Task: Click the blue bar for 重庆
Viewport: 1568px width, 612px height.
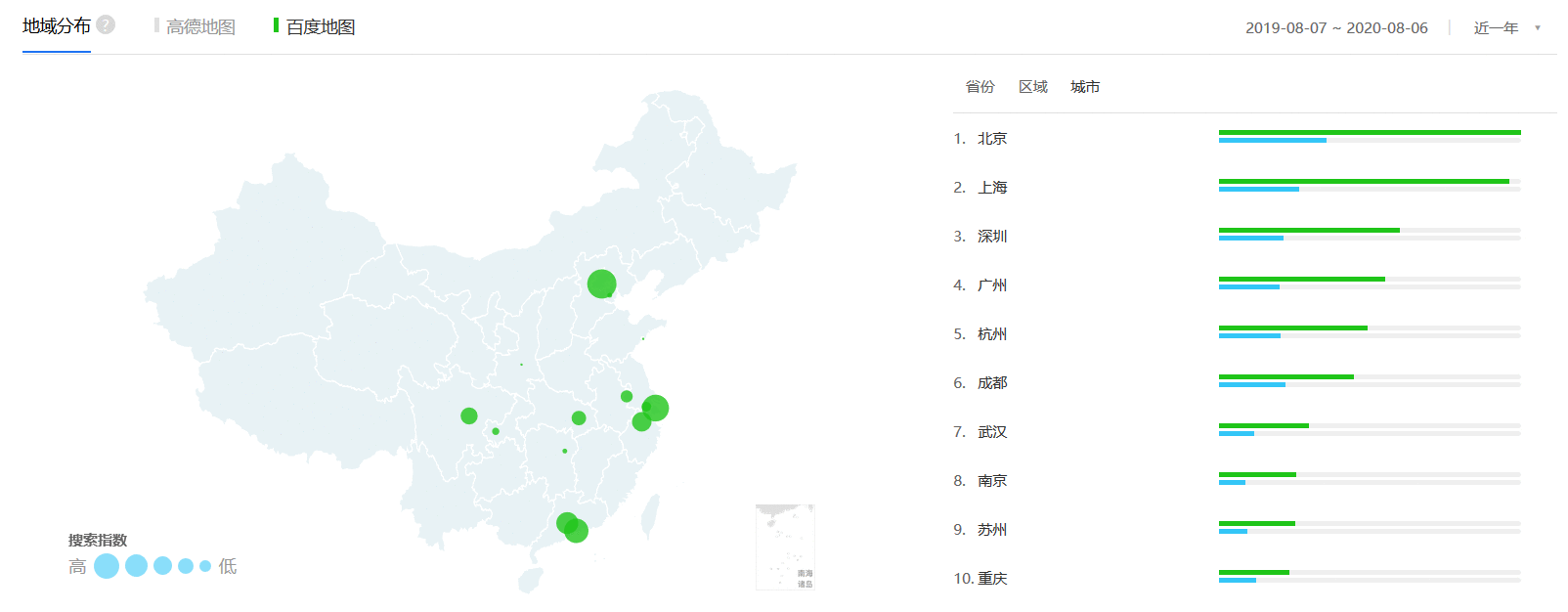Action: pos(1238,580)
